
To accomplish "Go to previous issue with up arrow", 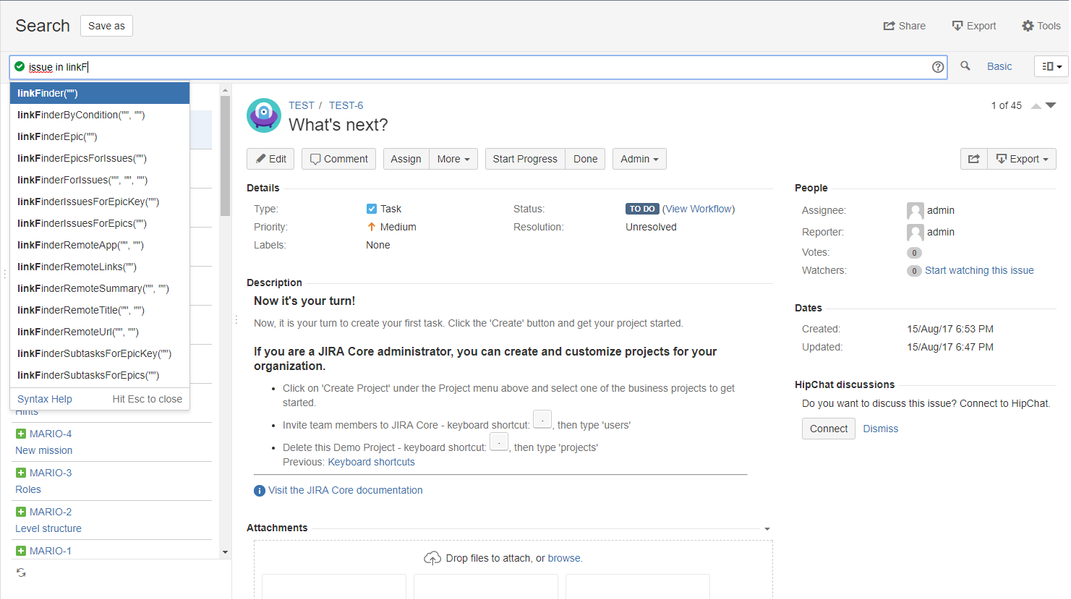I will pyautogui.click(x=1036, y=106).
